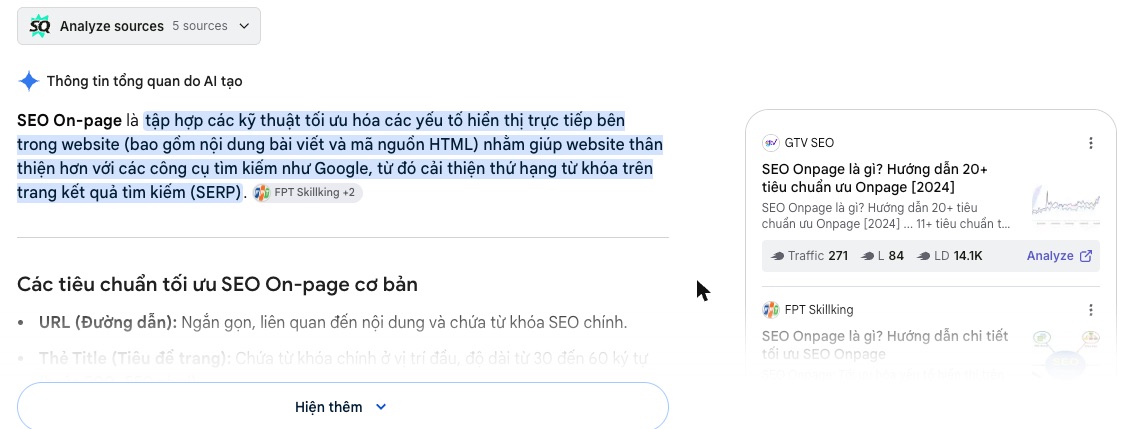Viewport: 1127px width, 429px height.
Task: Open the Analyze sources button
Action: 139,26
